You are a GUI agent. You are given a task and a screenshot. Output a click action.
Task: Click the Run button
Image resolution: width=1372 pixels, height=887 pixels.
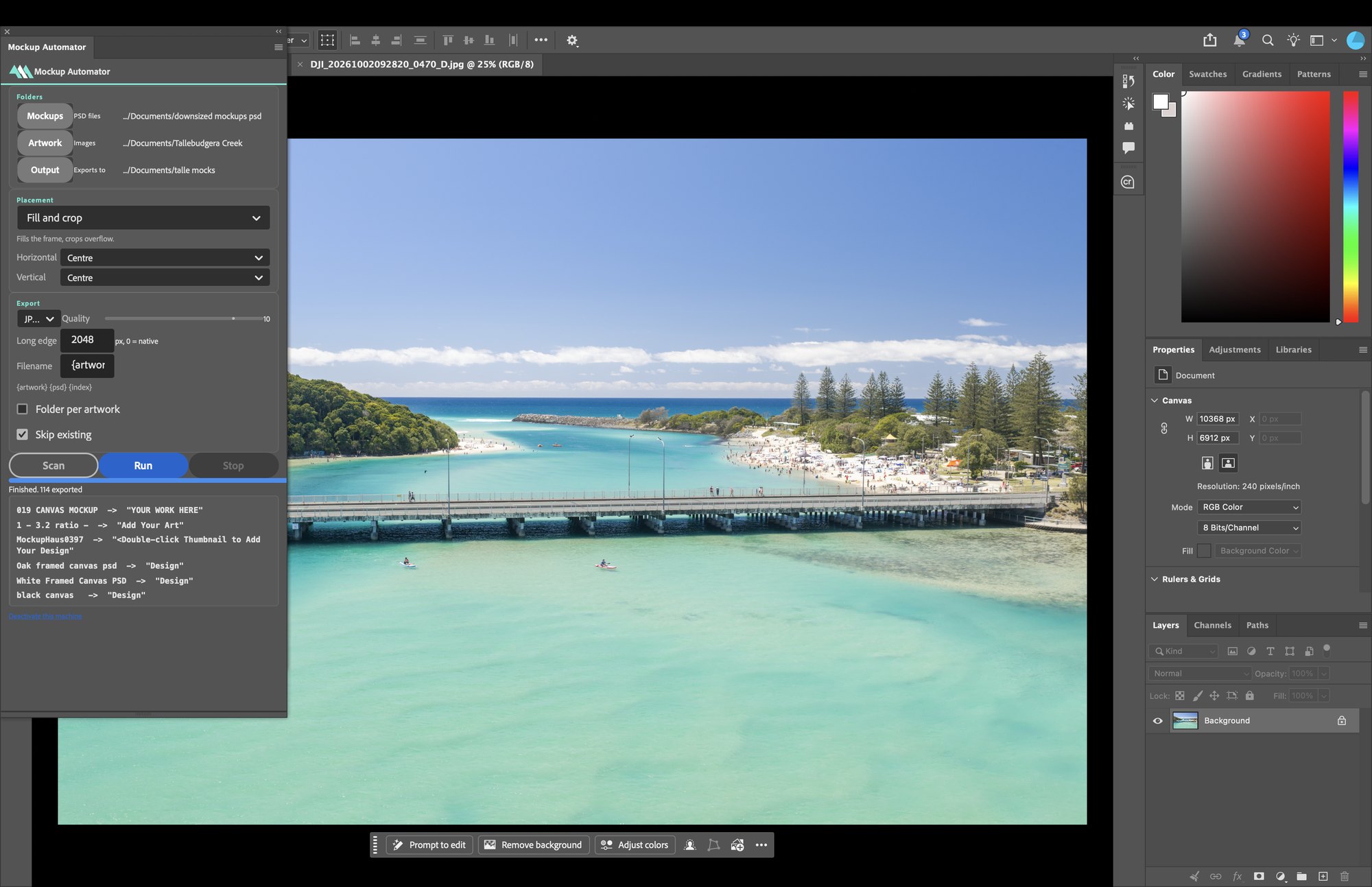143,465
